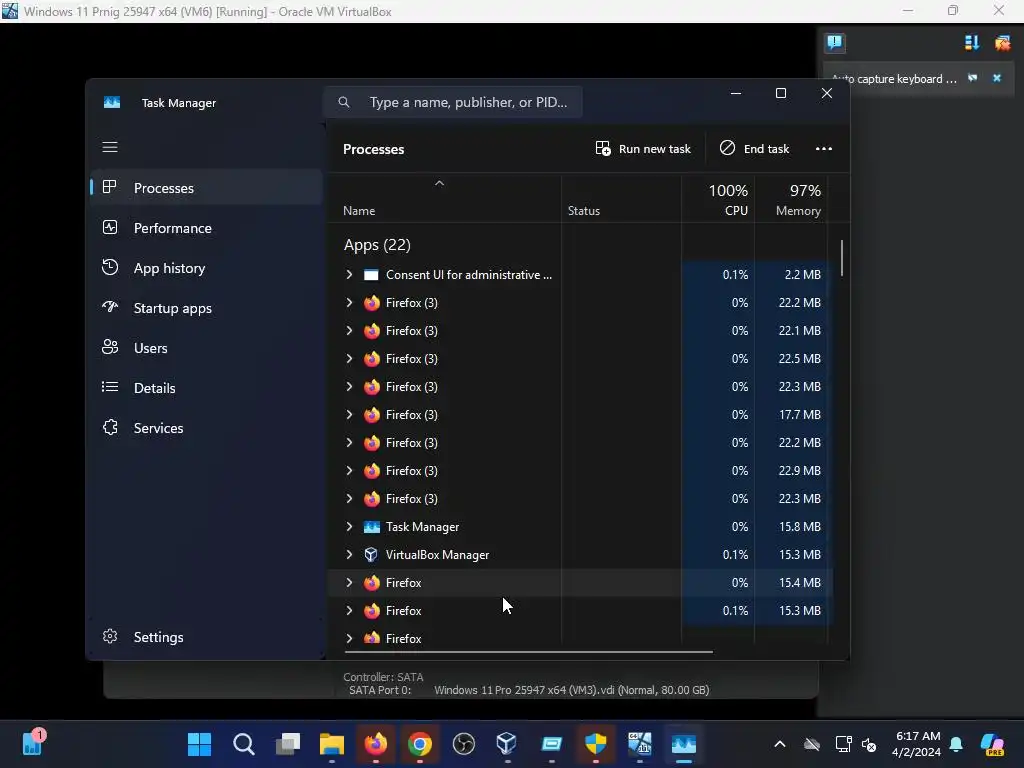Click End task button
1024x768 pixels.
point(754,149)
